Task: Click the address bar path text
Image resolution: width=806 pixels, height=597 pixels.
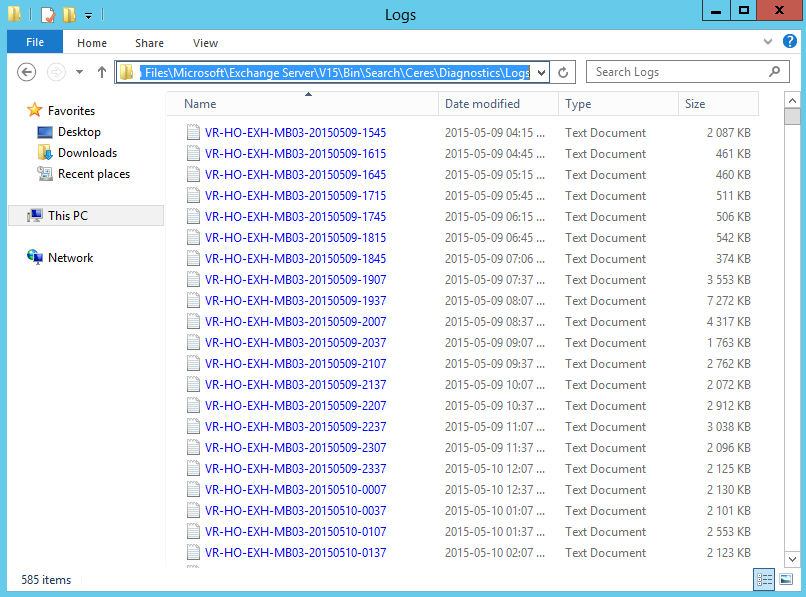Action: click(335, 73)
